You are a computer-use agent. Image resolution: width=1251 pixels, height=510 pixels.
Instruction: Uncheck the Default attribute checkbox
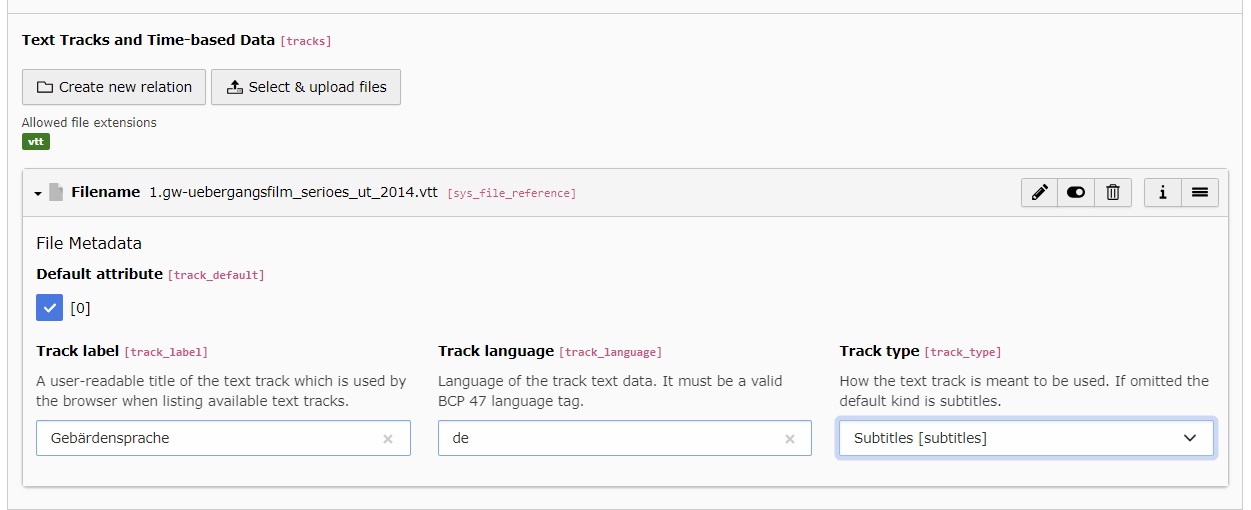(x=50, y=308)
